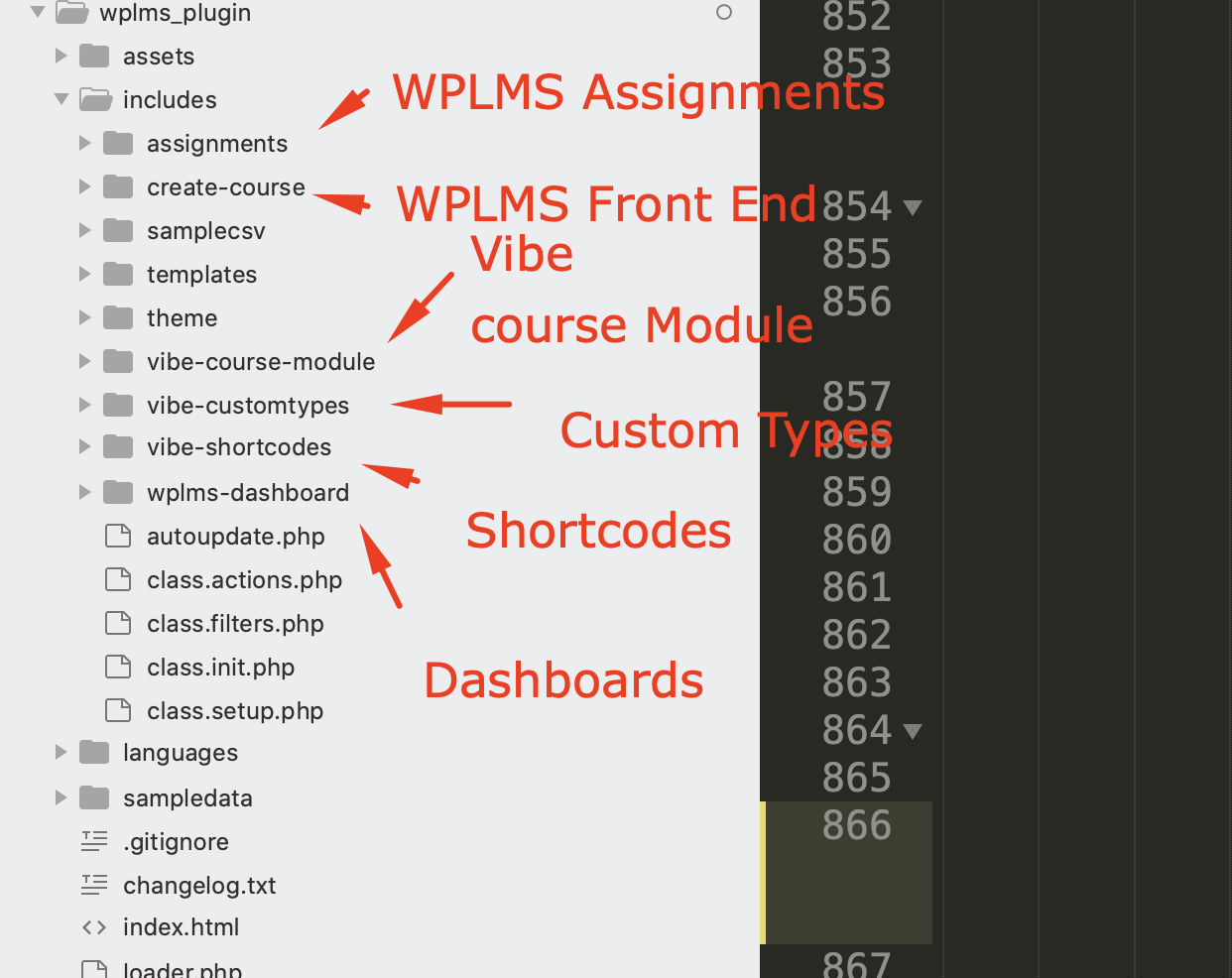The image size is (1232, 978).
Task: Select the vibe-shortcodes folder name
Action: (239, 447)
